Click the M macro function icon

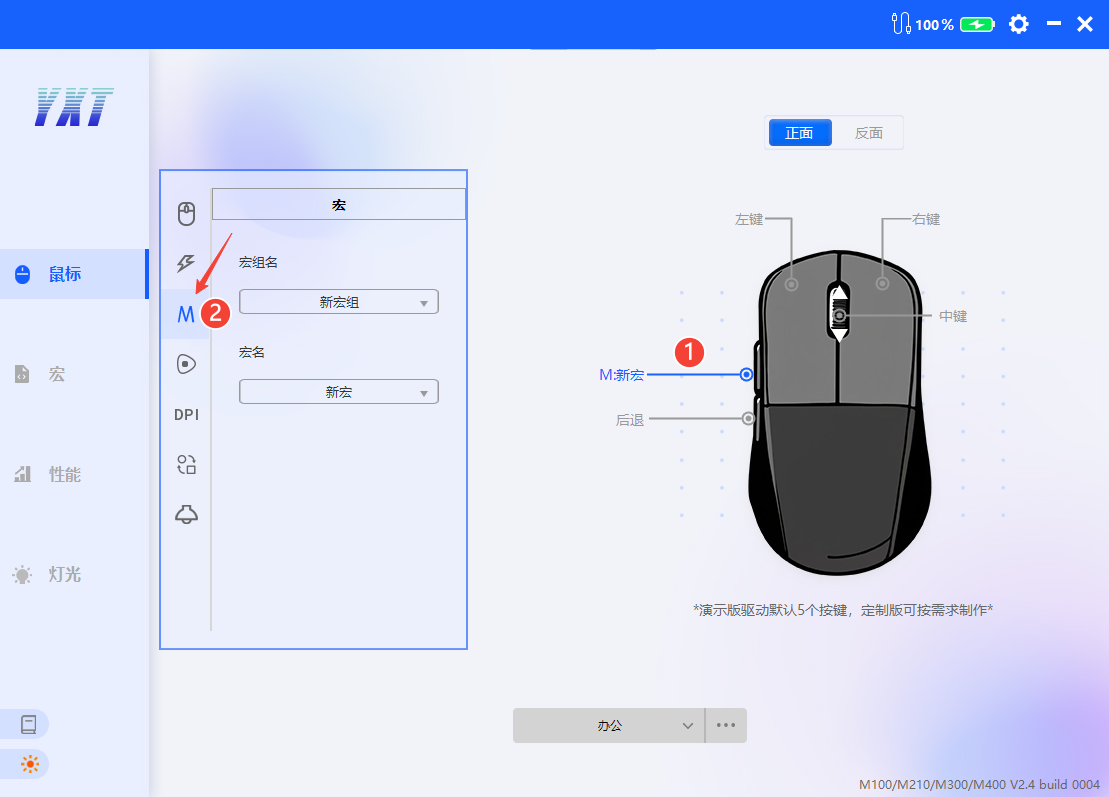tap(185, 314)
